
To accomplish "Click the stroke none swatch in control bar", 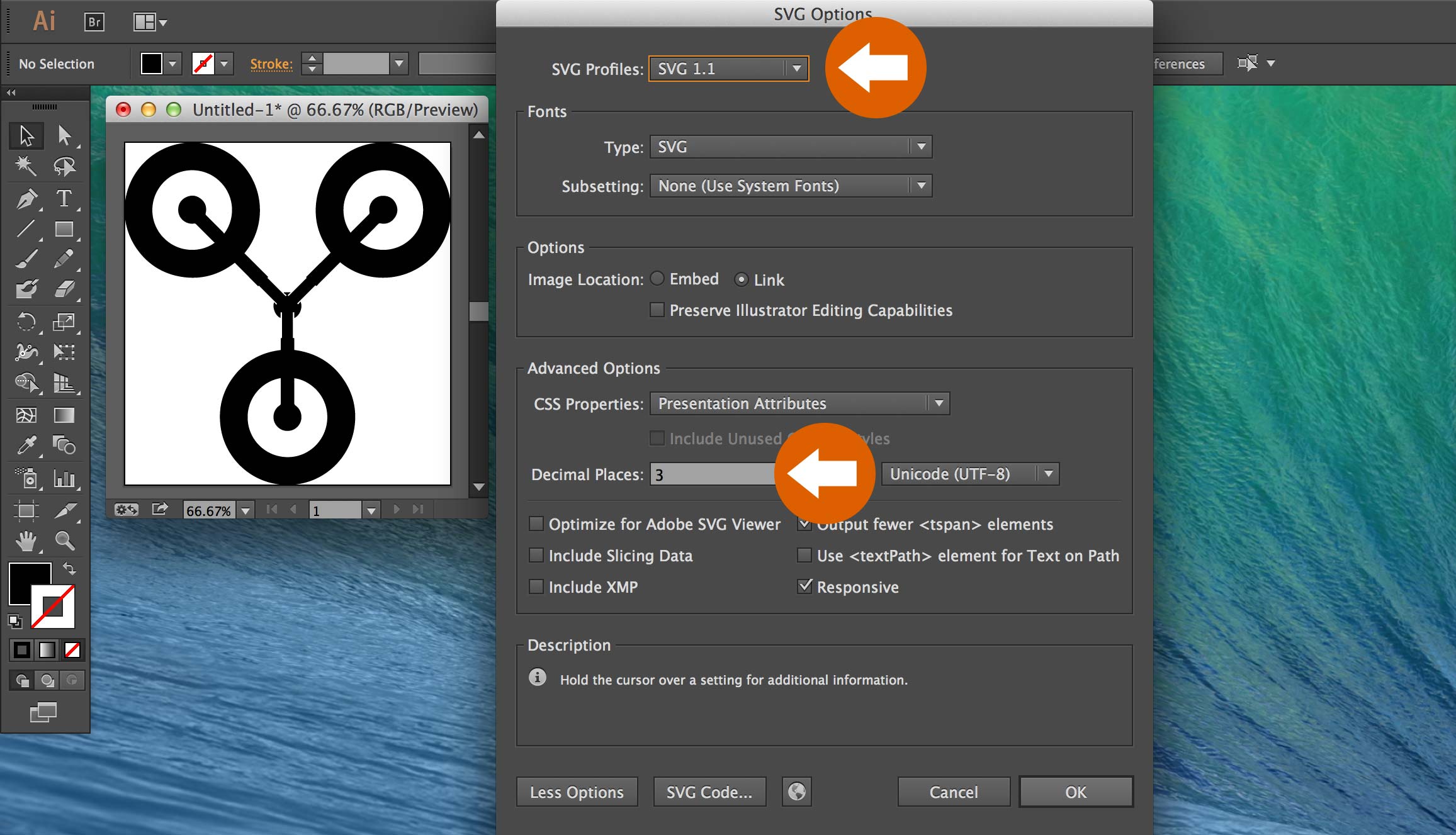I will pos(203,64).
